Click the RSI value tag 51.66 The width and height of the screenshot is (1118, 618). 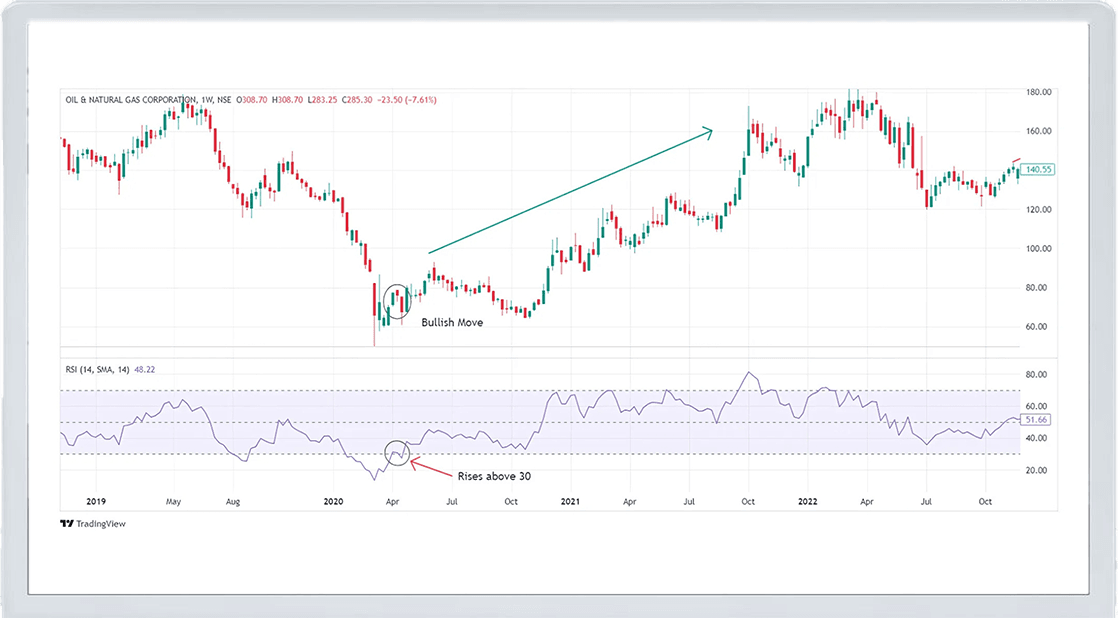pos(1039,422)
